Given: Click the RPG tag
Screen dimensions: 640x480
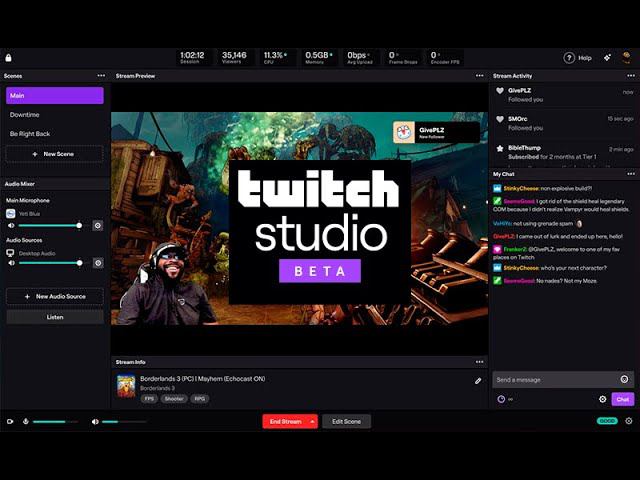Looking at the screenshot, I should [x=200, y=398].
